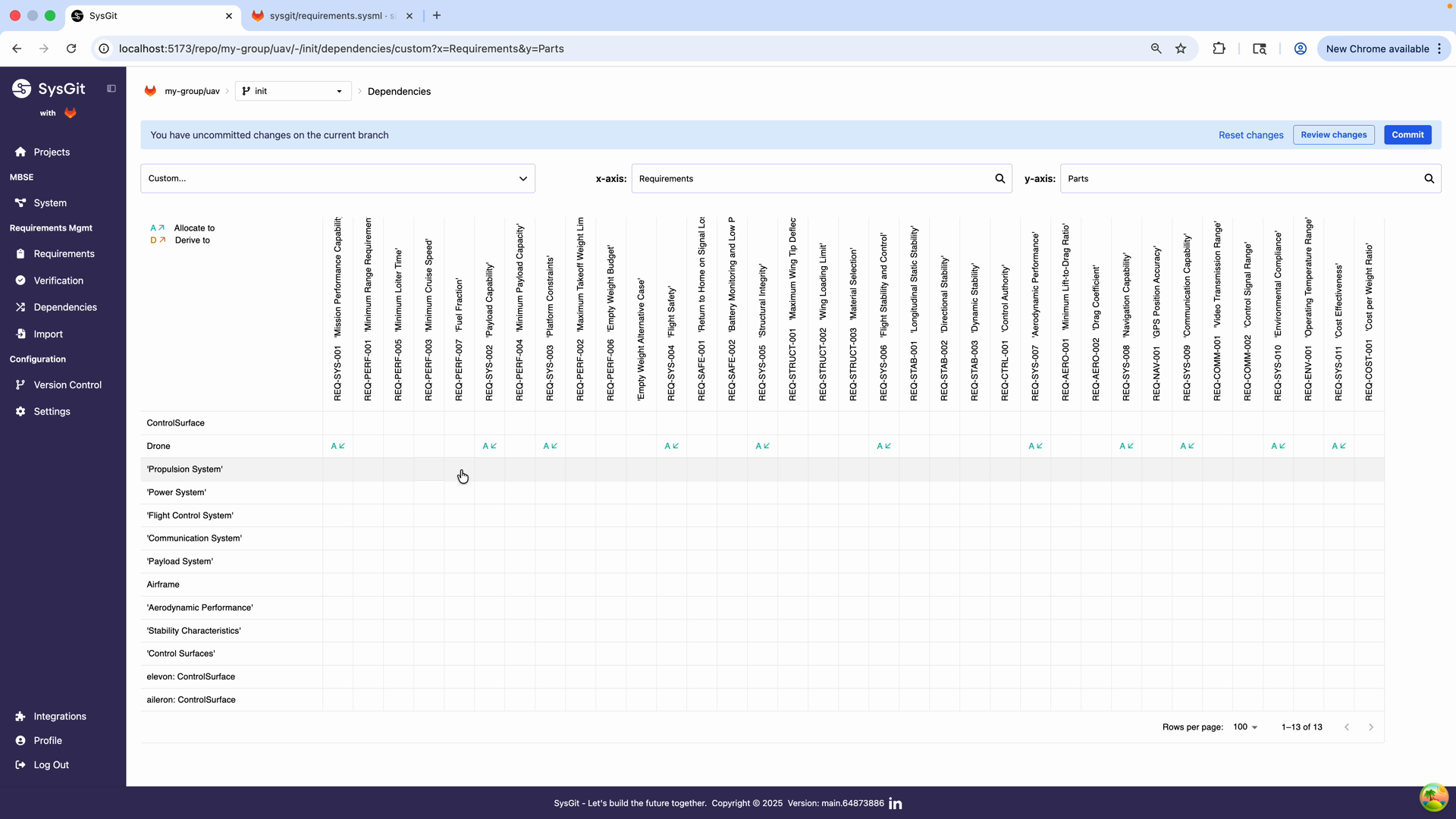The image size is (1456, 819).
Task: Change rows per page from 100
Action: click(x=1244, y=726)
